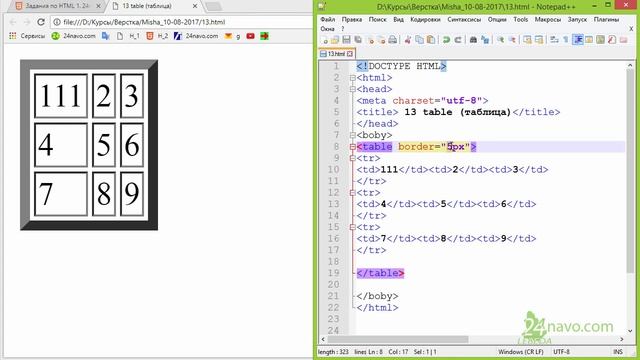Screen dimensions: 640x360
Task: Open the first 24navo.com bookmark
Action: coord(73,36)
